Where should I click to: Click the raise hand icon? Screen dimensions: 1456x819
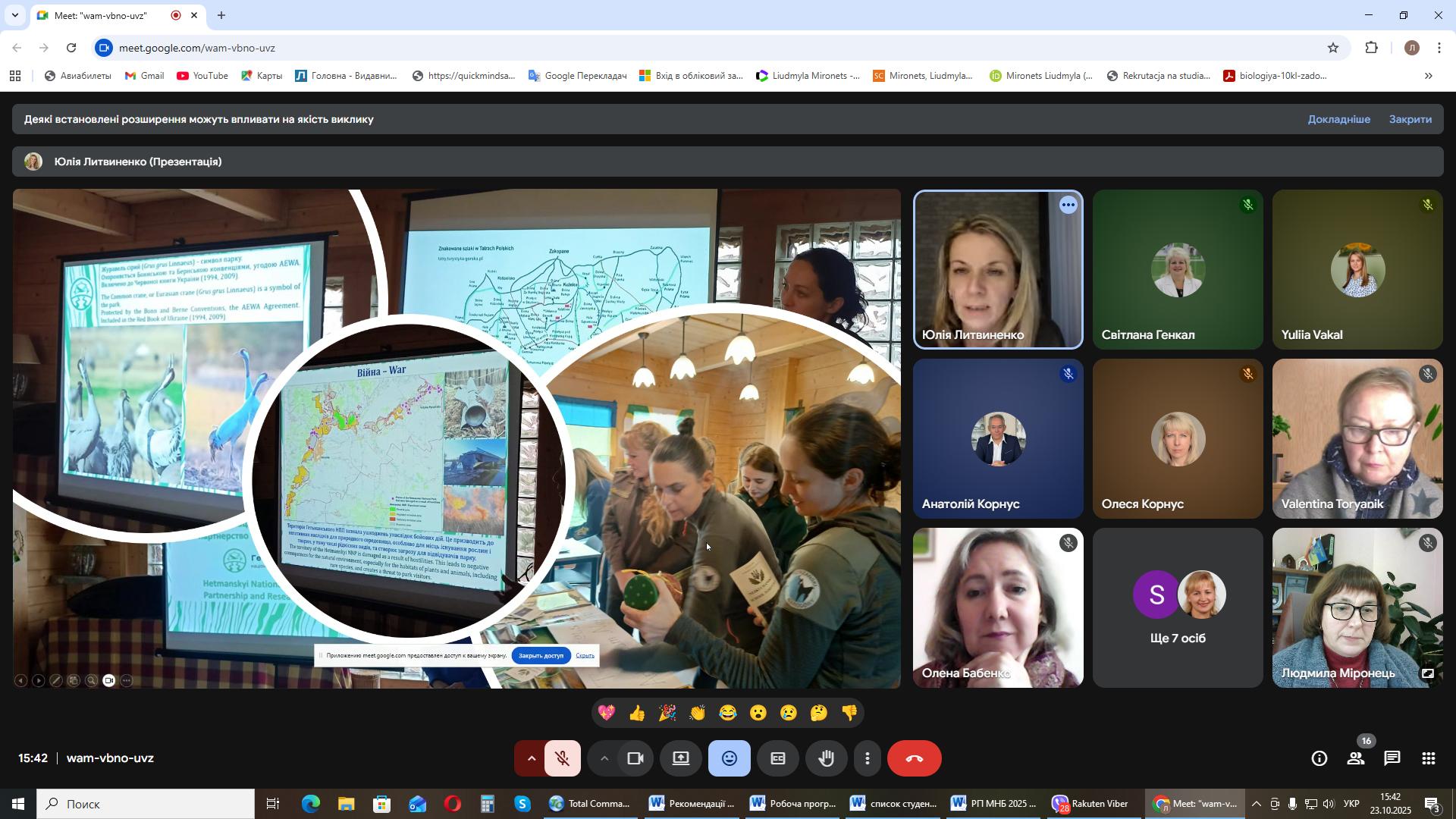click(826, 759)
